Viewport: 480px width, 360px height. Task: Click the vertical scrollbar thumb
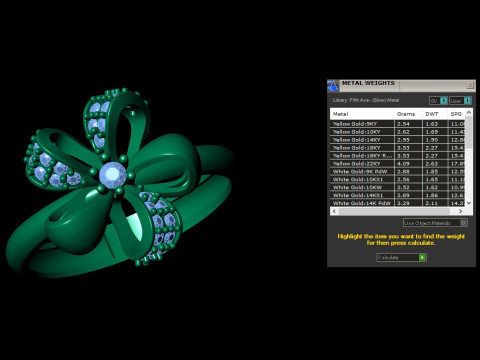tap(469, 132)
